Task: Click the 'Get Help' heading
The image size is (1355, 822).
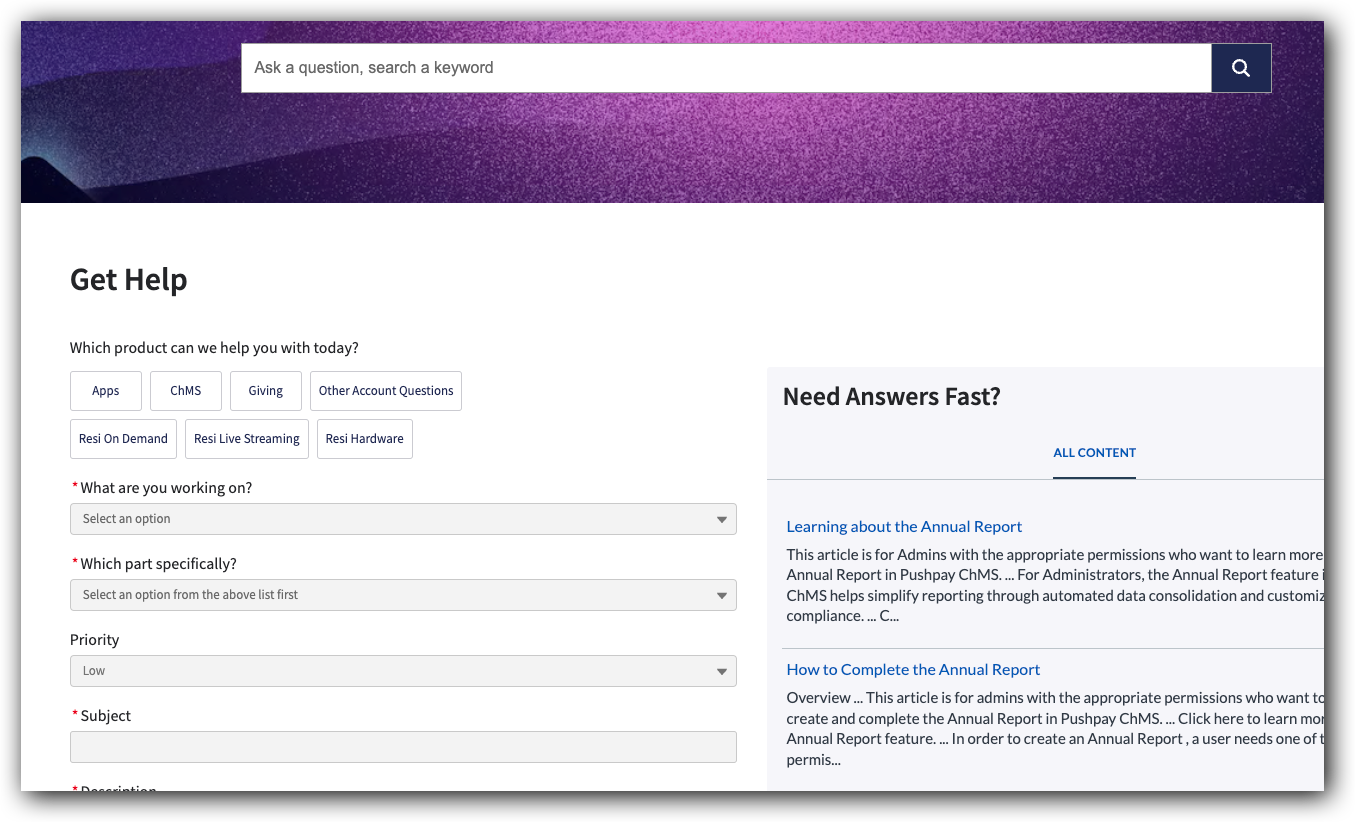Action: coord(129,280)
